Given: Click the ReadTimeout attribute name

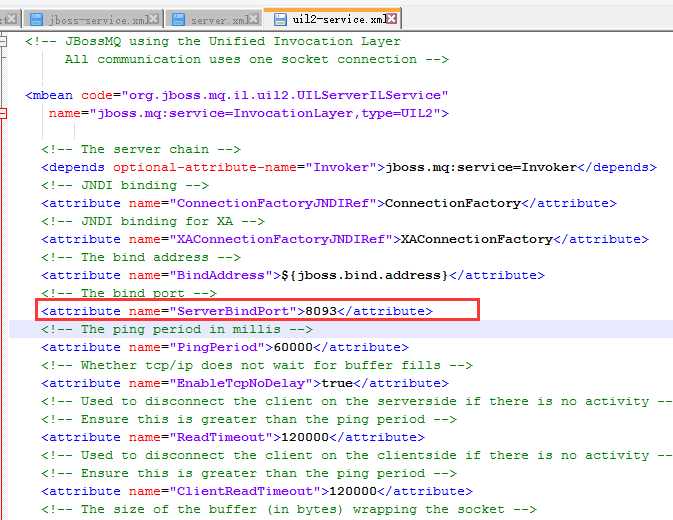Looking at the screenshot, I should pyautogui.click(x=221, y=438).
